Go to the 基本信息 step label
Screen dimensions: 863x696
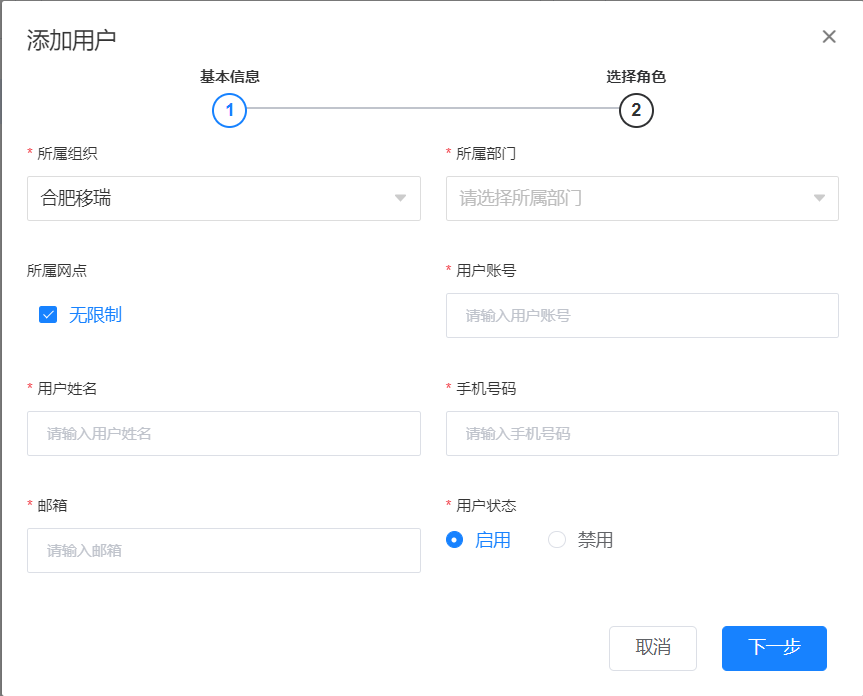(x=229, y=77)
